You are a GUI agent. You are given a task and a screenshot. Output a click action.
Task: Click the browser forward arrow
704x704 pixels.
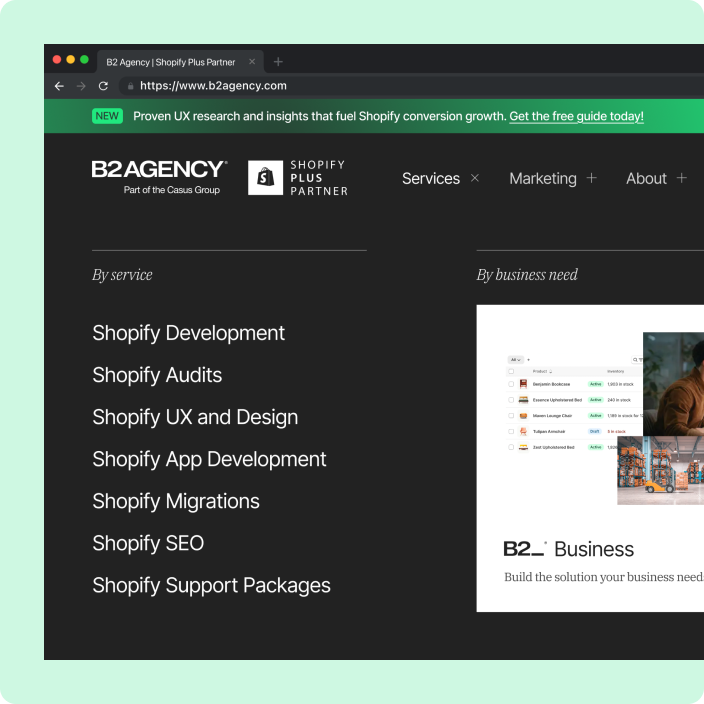(81, 86)
